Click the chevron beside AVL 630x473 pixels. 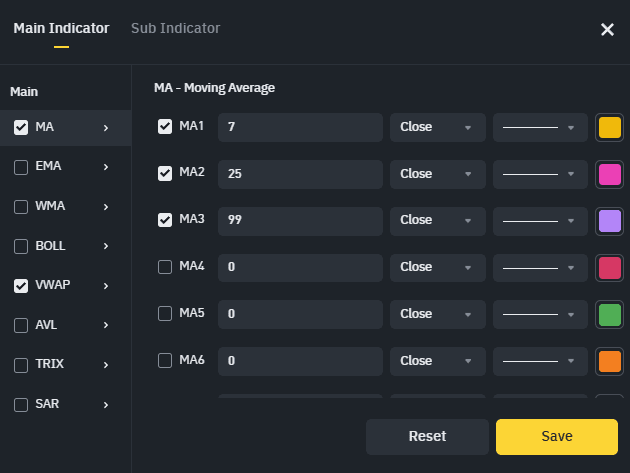(x=105, y=325)
